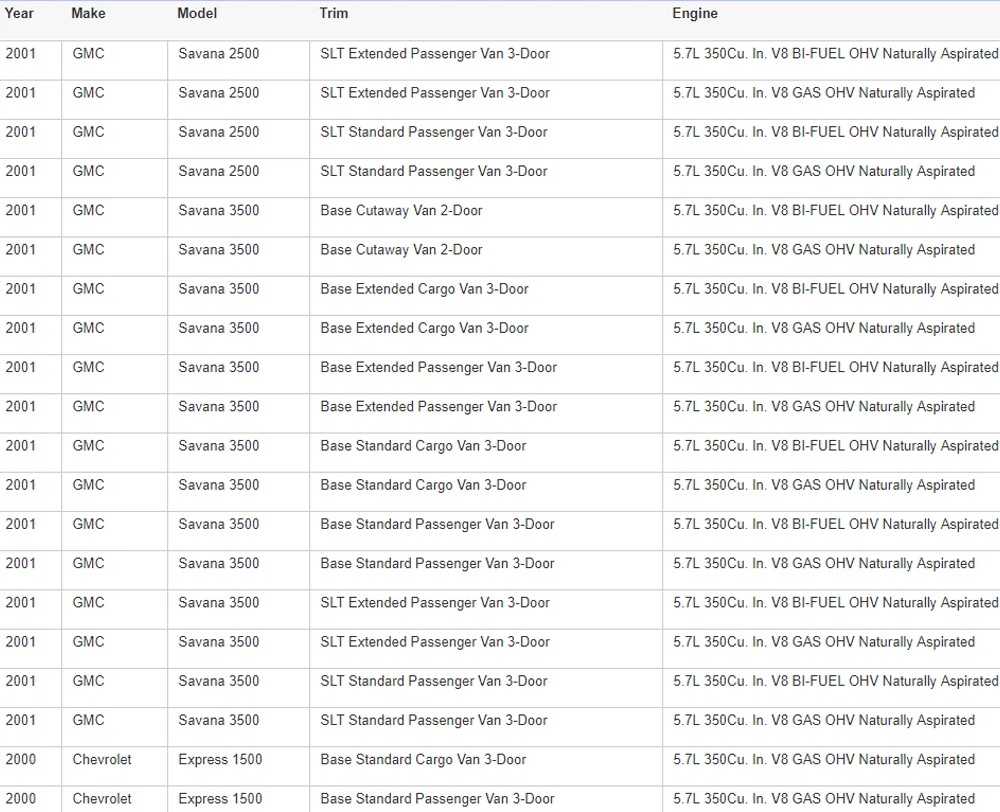The image size is (1000, 812).
Task: Click Express 1500 in the Base Standard Passenger row
Action: point(220,799)
